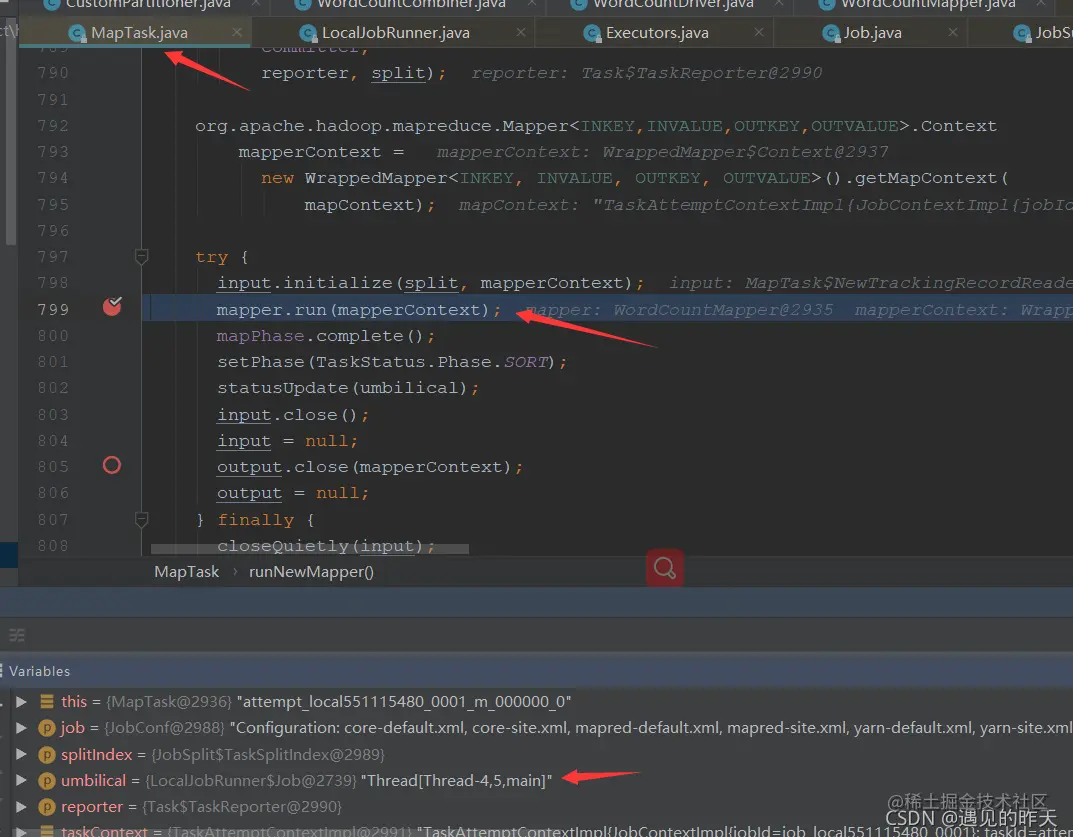Image resolution: width=1073 pixels, height=837 pixels.
Task: Select the 'this' MapTask variable row
Action: click(x=536, y=701)
